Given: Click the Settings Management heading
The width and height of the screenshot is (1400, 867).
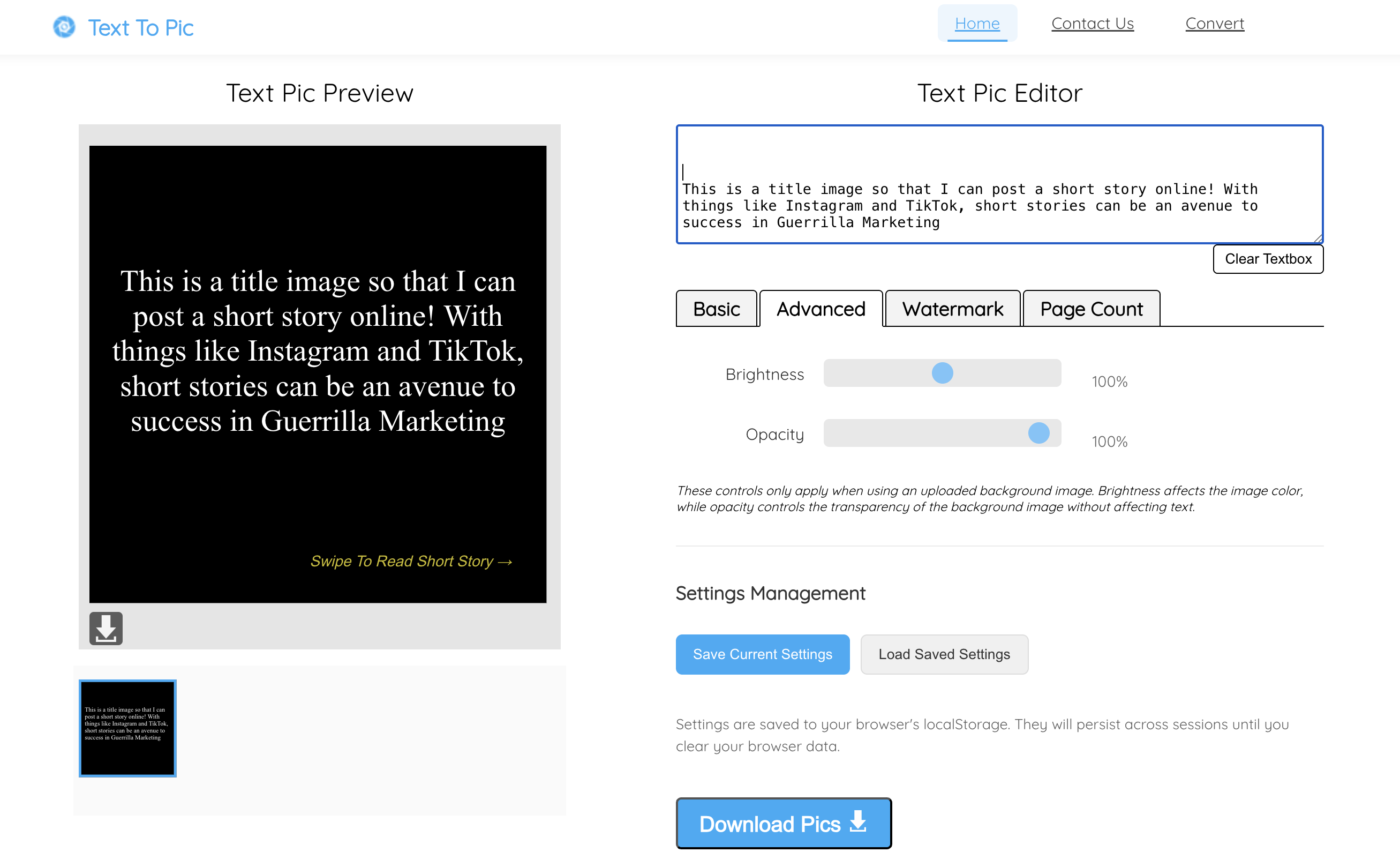Looking at the screenshot, I should coord(770,594).
